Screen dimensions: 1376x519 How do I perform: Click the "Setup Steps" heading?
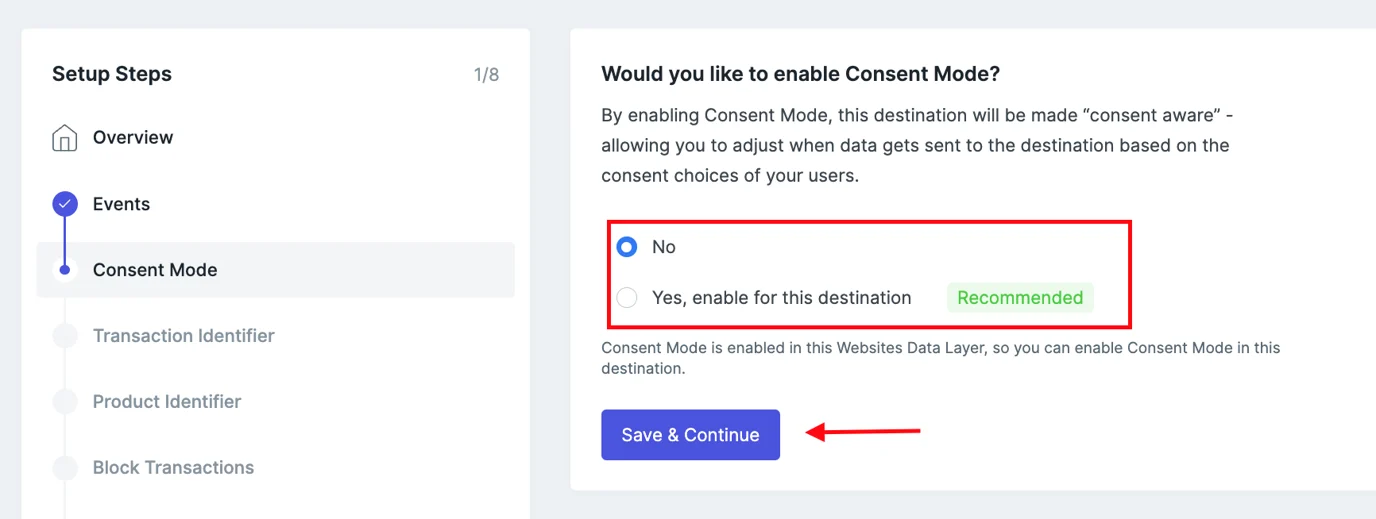tap(112, 74)
